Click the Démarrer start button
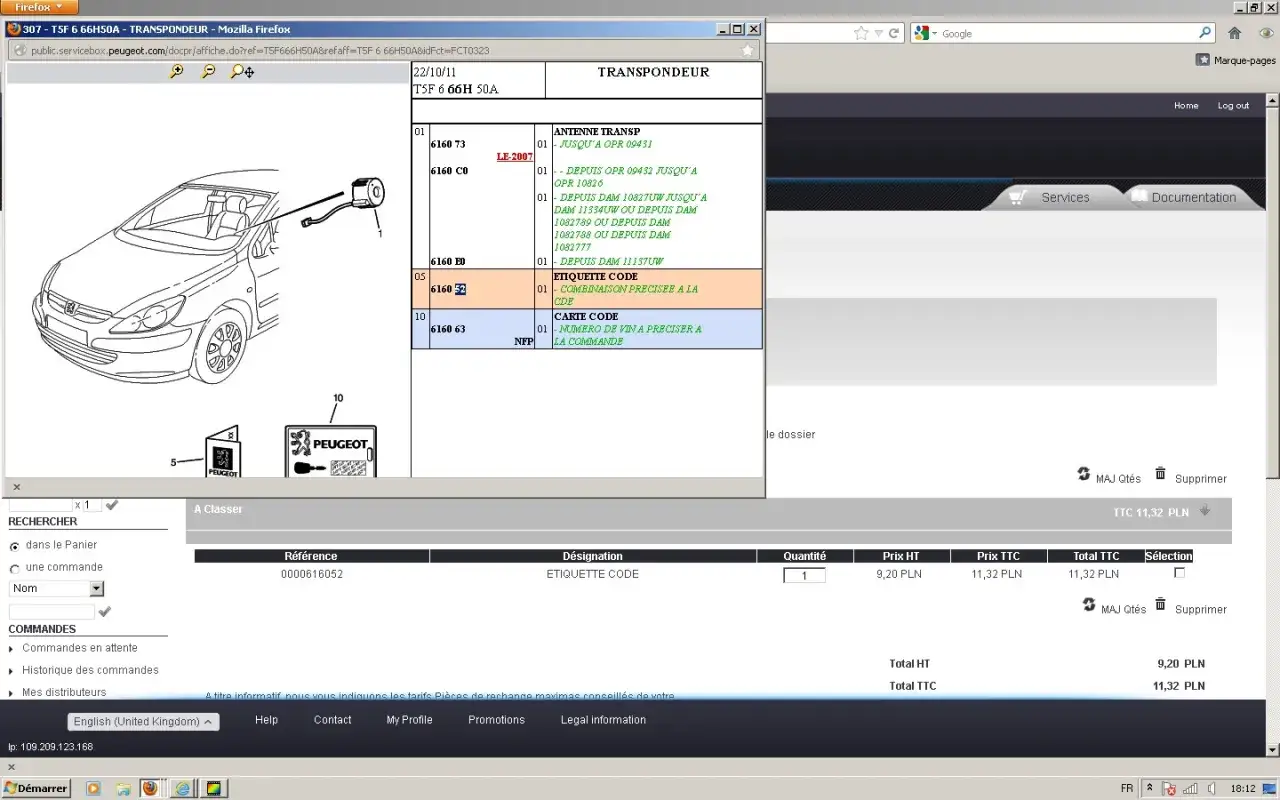The height and width of the screenshot is (800, 1280). point(36,788)
